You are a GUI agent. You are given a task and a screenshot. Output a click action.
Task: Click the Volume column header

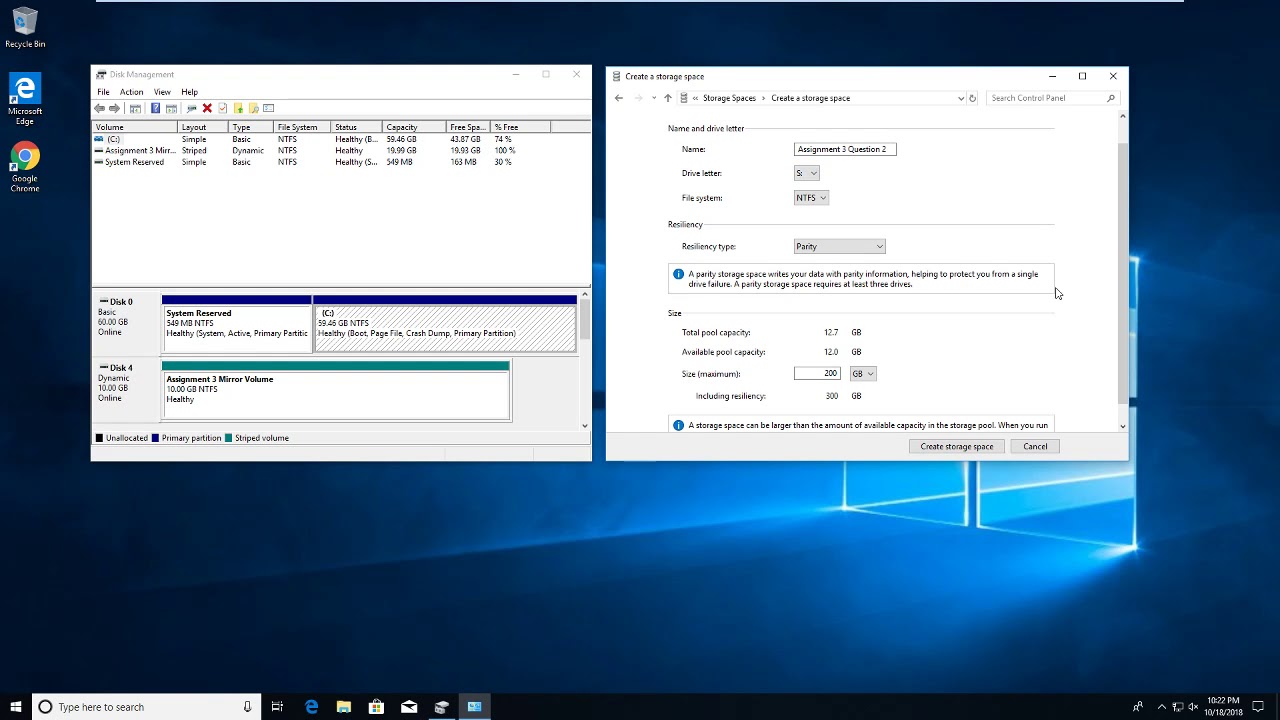(x=135, y=127)
